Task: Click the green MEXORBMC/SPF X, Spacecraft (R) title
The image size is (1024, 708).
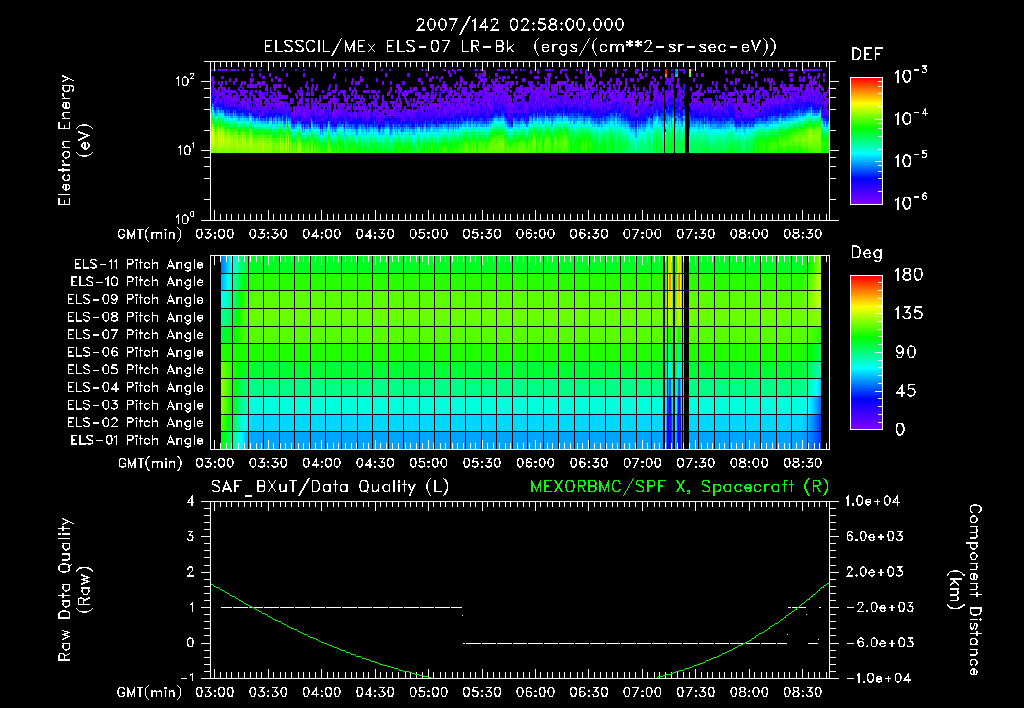Action: 679,487
